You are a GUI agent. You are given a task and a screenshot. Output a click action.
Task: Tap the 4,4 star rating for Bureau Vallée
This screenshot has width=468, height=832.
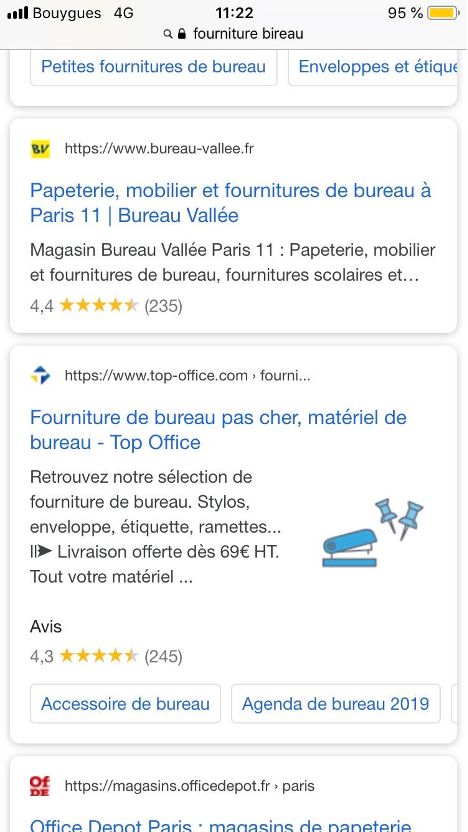click(x=106, y=306)
